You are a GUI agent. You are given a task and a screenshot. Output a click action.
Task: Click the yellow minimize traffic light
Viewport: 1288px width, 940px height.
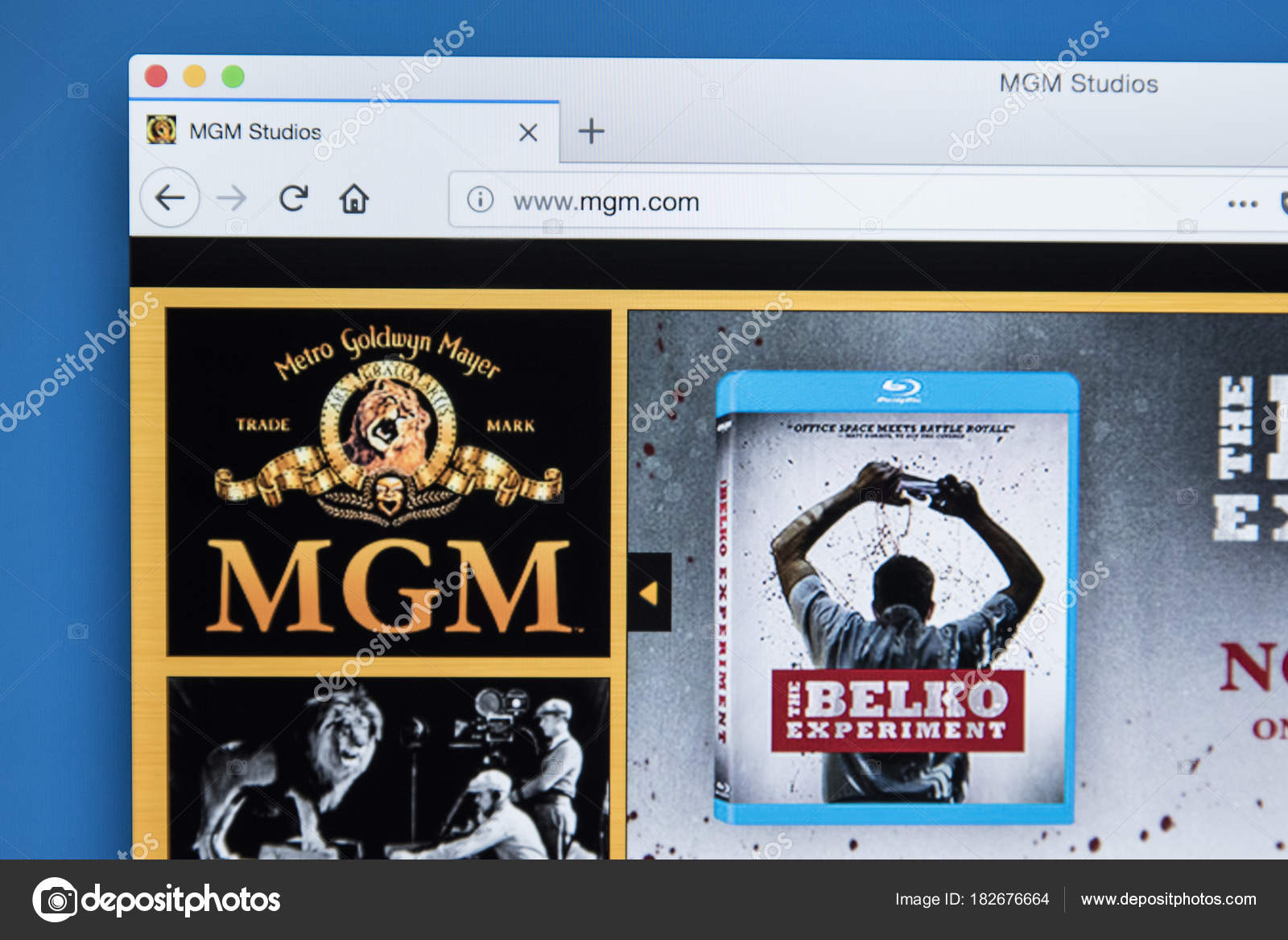(192, 76)
